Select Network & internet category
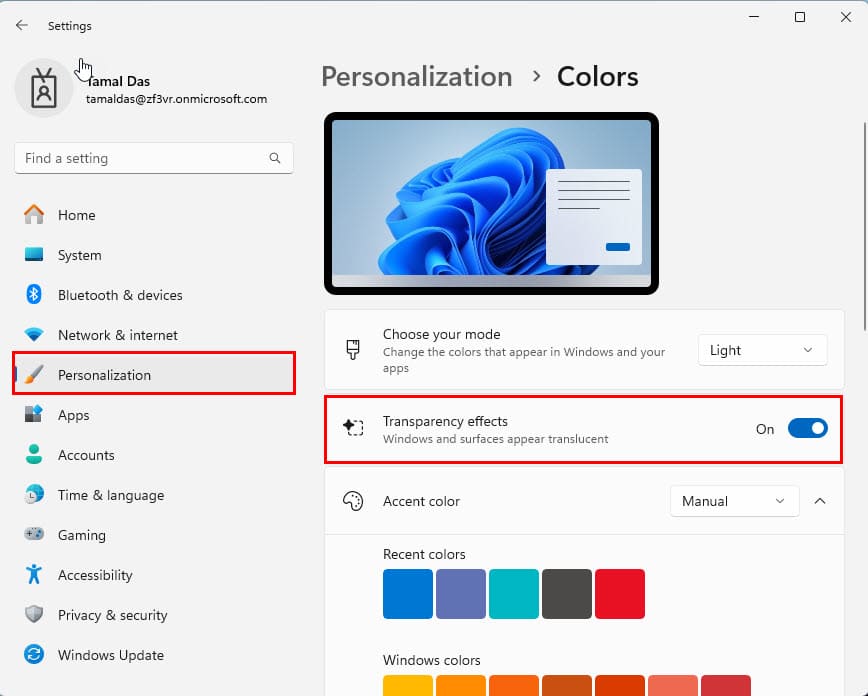Image resolution: width=868 pixels, height=696 pixels. [153, 335]
